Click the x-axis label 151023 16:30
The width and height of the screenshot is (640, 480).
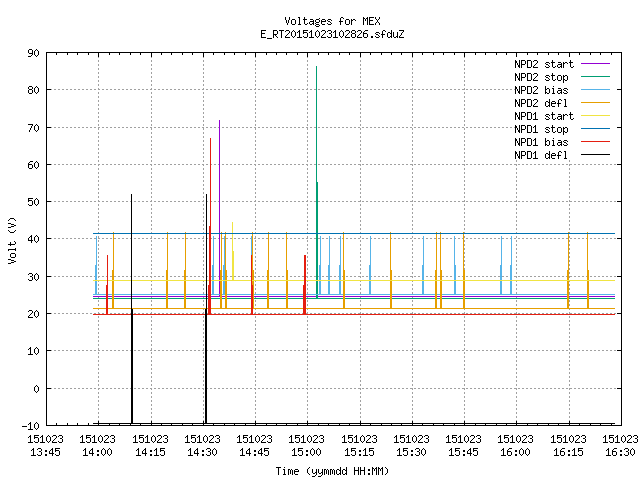click(620, 445)
